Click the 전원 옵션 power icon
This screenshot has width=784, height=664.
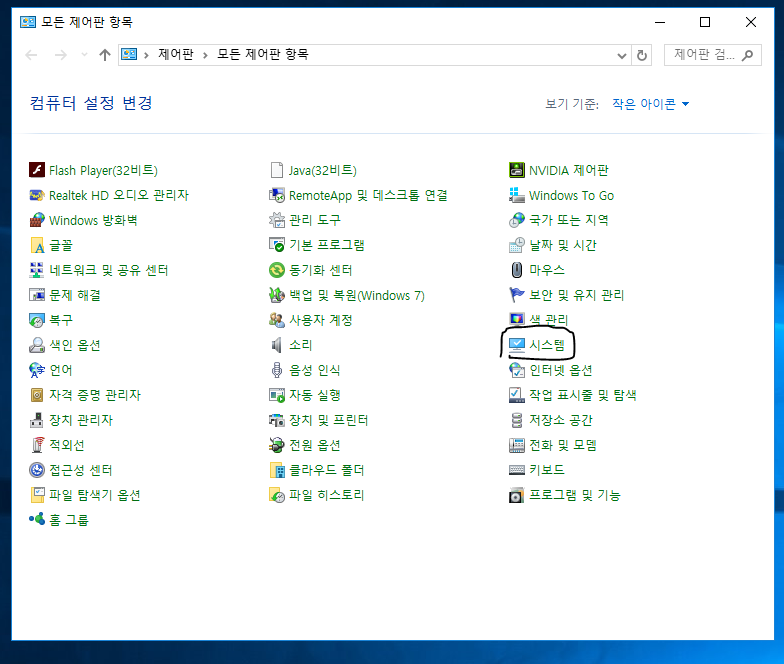coord(276,445)
